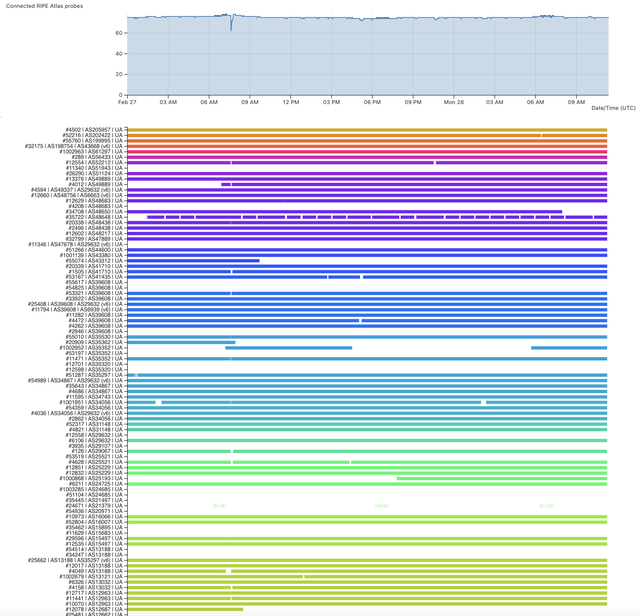The image size is (640, 616).
Task: Click the dashed purple bar for probe #35722
Action: [x=377, y=217]
